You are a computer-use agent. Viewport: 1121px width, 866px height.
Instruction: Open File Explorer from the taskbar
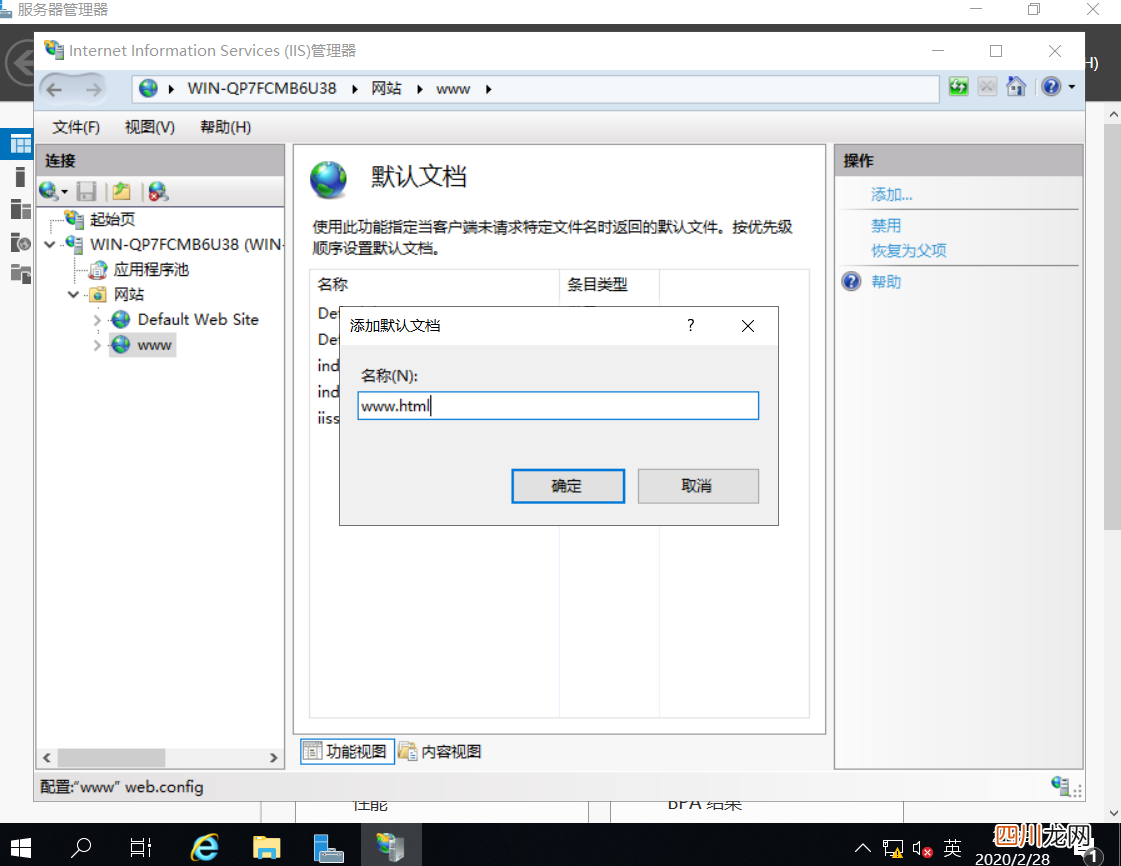point(267,848)
